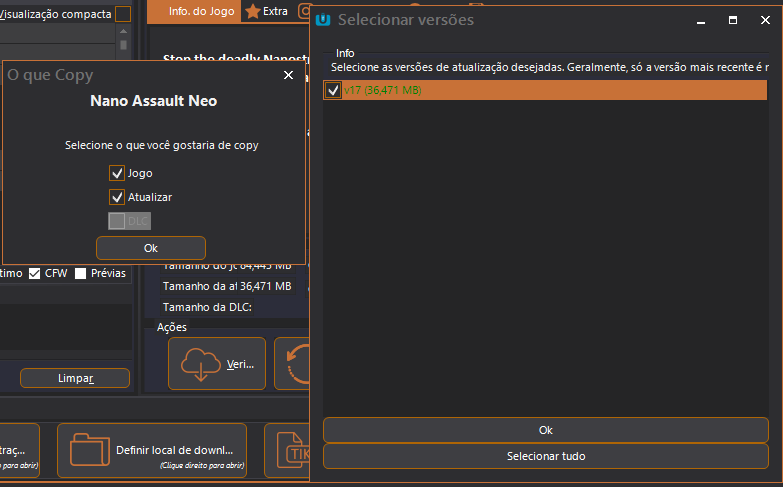This screenshot has height=487, width=783.
Task: Toggle the v17 version checkbox
Action: [x=333, y=91]
